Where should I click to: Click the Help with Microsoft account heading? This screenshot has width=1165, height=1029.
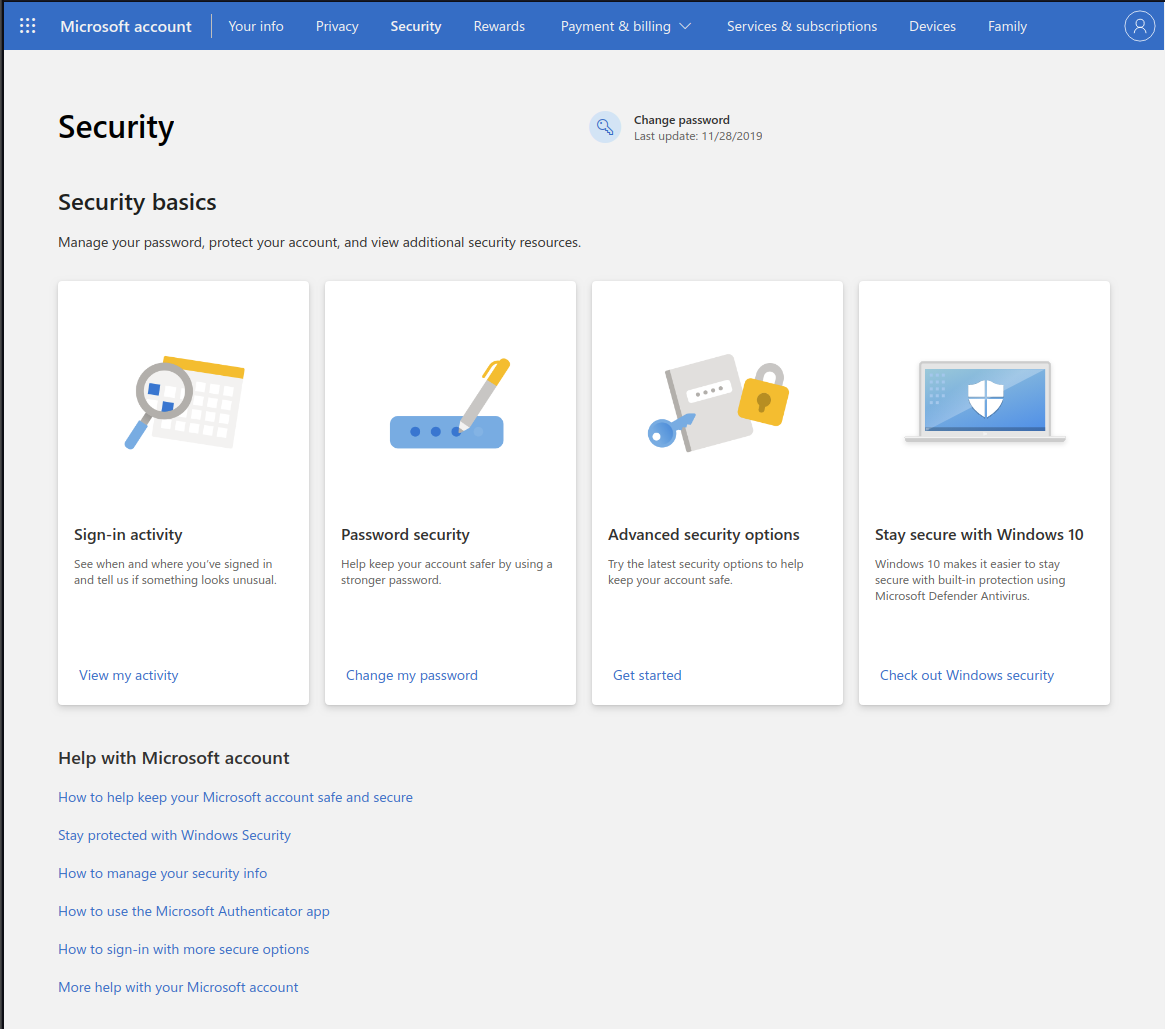[x=174, y=758]
